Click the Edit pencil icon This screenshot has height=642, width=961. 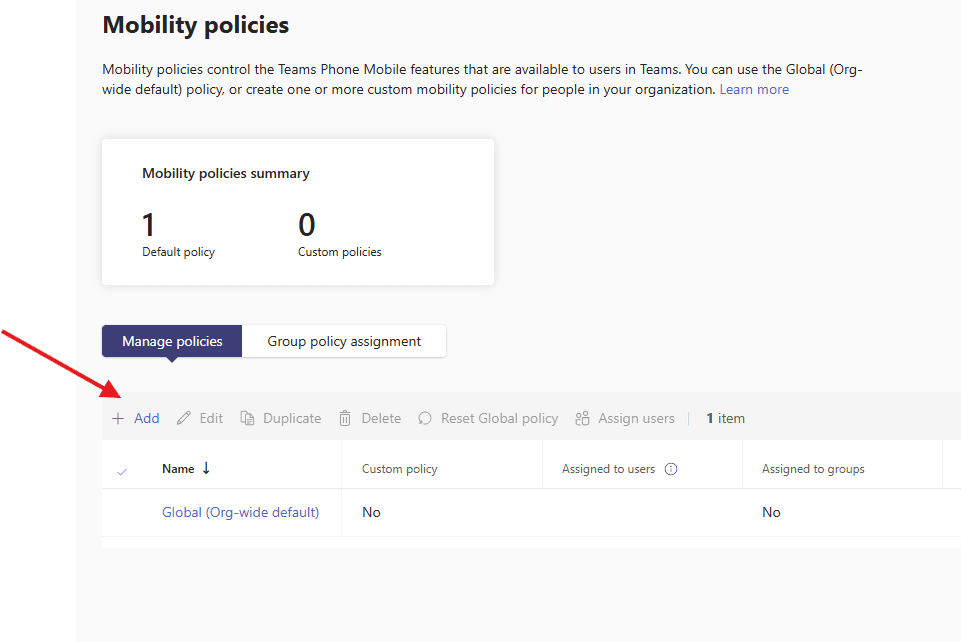184,419
